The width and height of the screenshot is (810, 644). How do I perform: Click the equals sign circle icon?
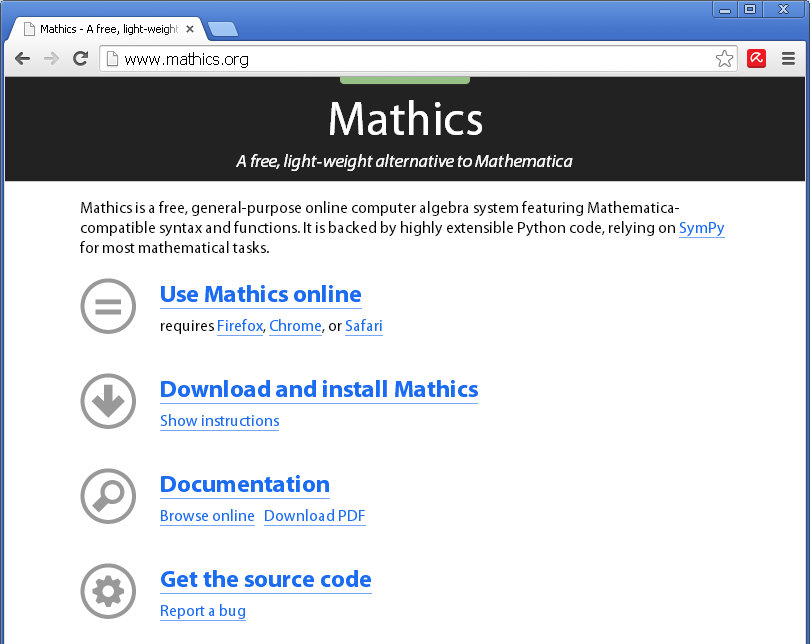click(x=108, y=306)
